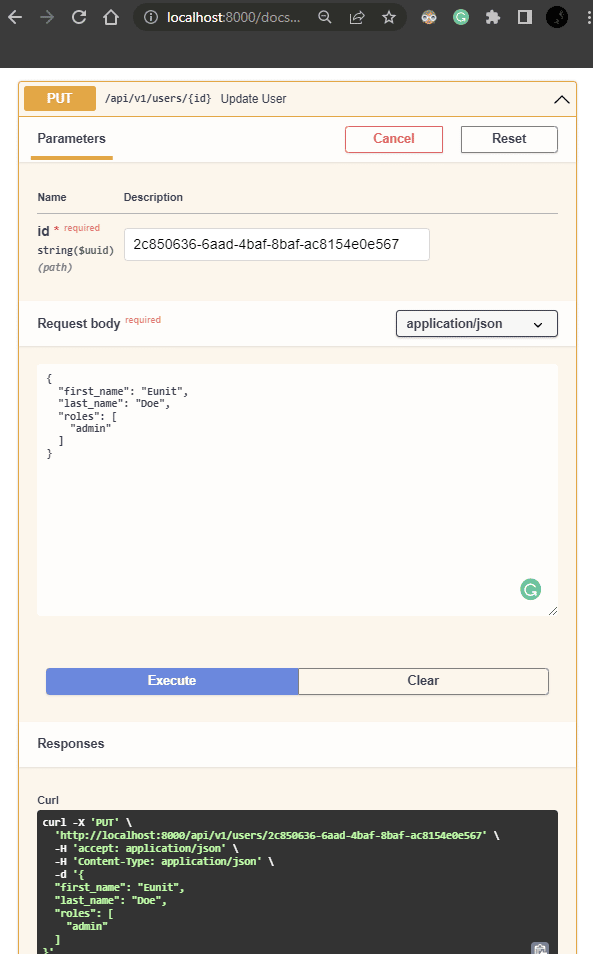This screenshot has height=954, width=593.
Task: Click the browser home icon
Action: coord(110,17)
